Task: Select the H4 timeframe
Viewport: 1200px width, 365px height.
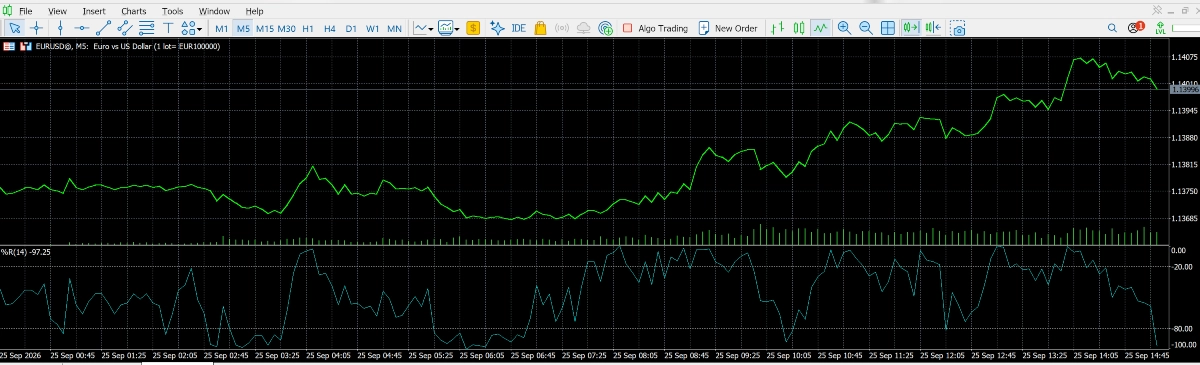Action: pyautogui.click(x=330, y=28)
